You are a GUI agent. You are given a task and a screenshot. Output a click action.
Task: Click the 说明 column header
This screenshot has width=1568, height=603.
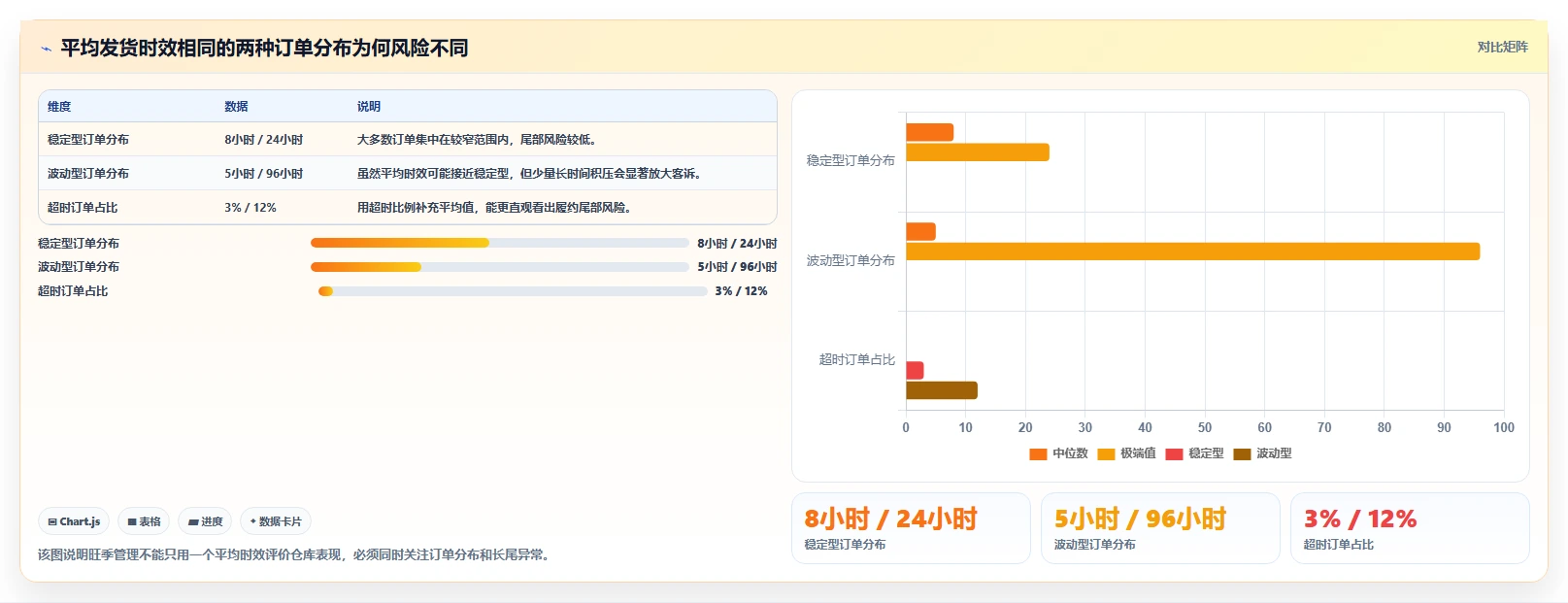(x=369, y=107)
